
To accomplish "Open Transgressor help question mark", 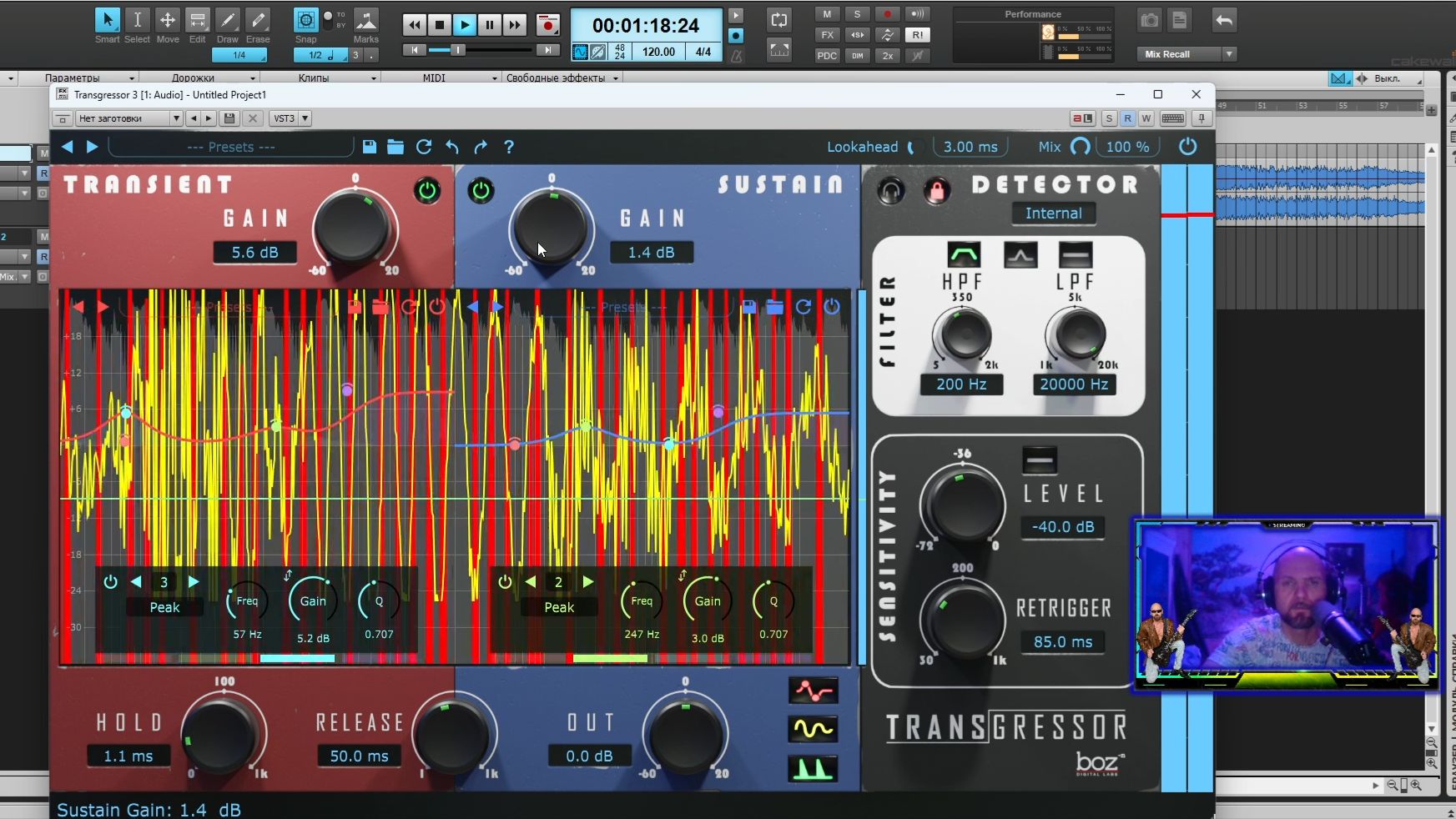I will tap(509, 147).
